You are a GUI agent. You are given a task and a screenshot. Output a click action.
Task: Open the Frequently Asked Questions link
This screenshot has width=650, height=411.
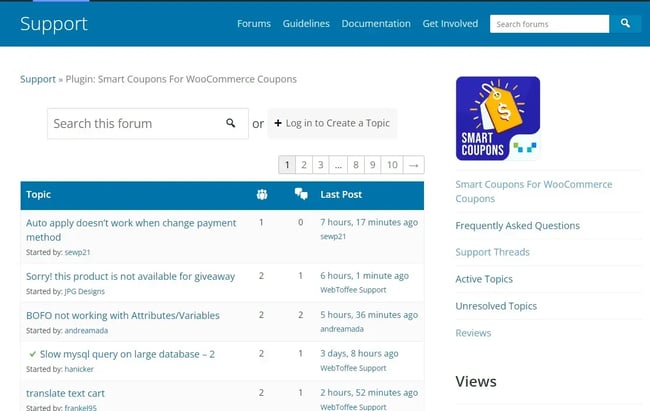[517, 226]
